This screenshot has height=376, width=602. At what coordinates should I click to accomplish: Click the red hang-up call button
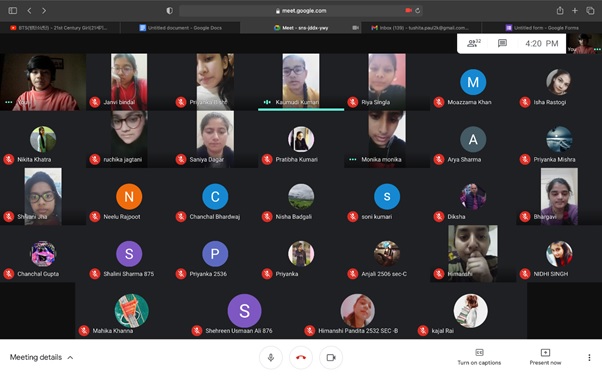pos(301,358)
